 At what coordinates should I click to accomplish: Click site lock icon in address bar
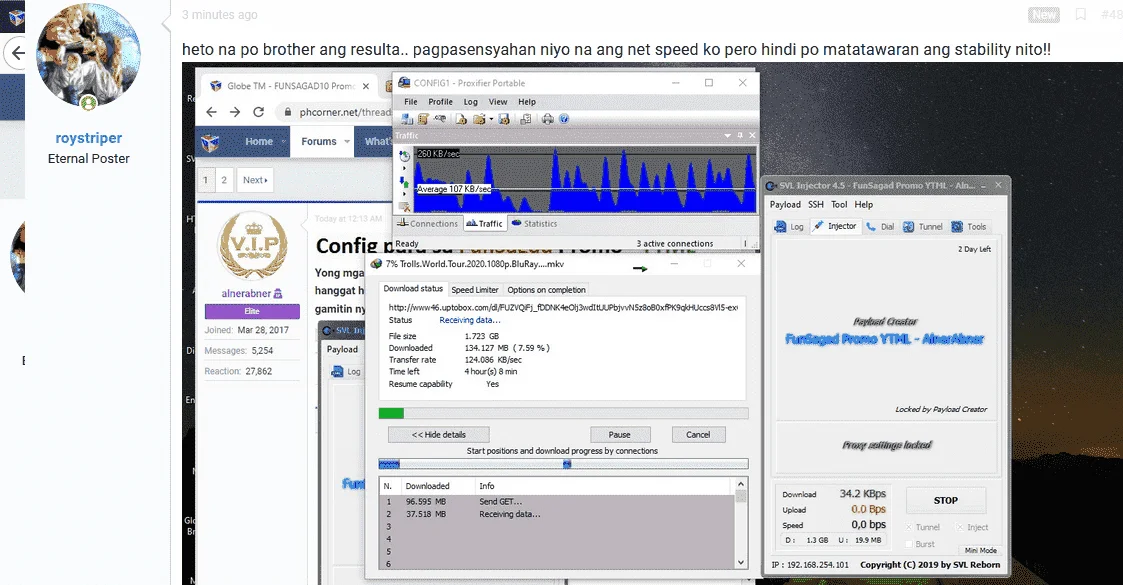(287, 112)
